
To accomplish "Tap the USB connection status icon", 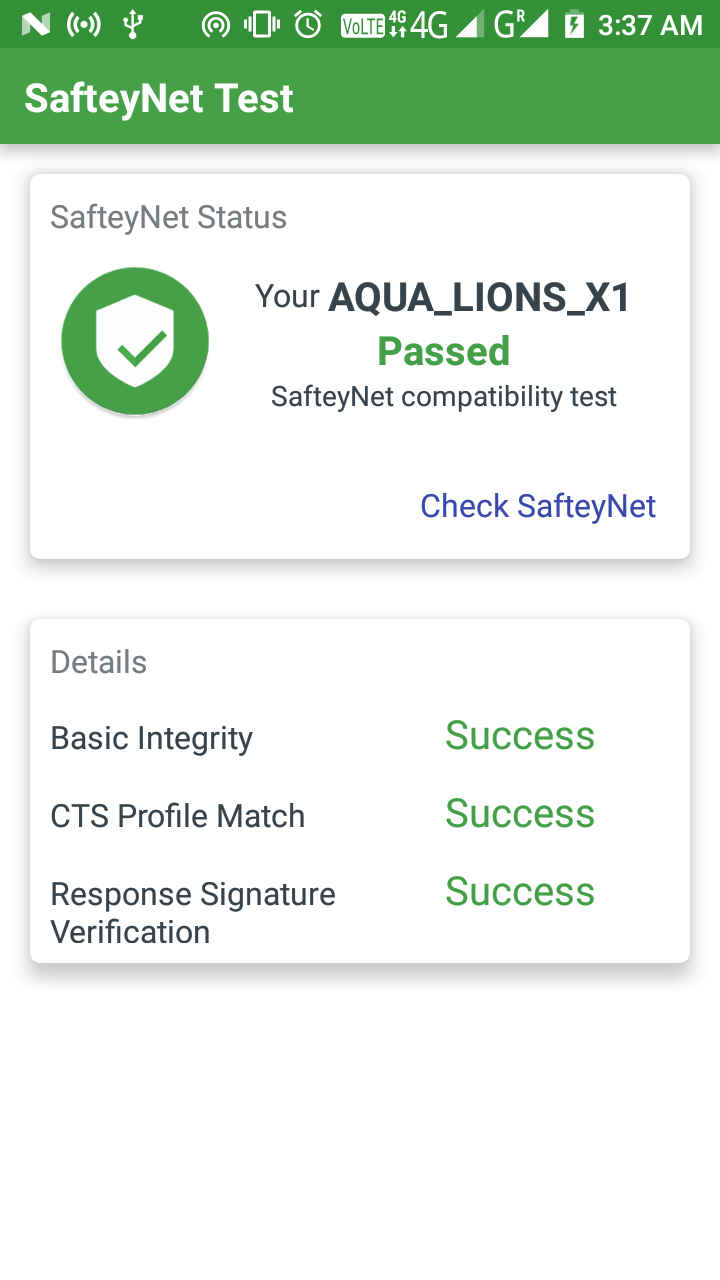I will pos(131,24).
